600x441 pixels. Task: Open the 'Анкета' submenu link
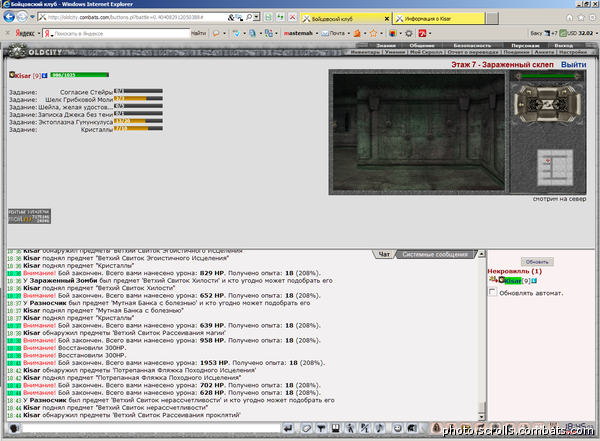pos(544,52)
